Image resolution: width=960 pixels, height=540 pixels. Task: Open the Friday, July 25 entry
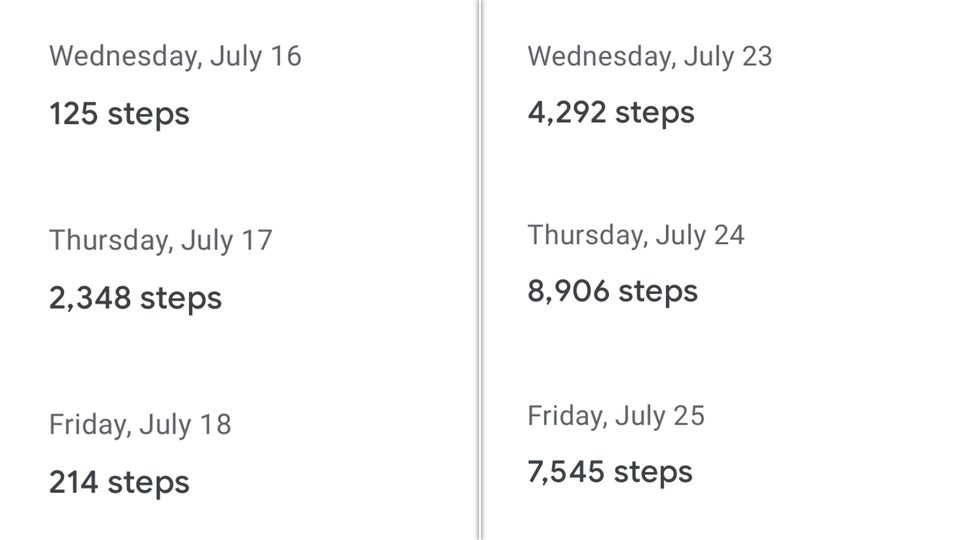(x=616, y=416)
